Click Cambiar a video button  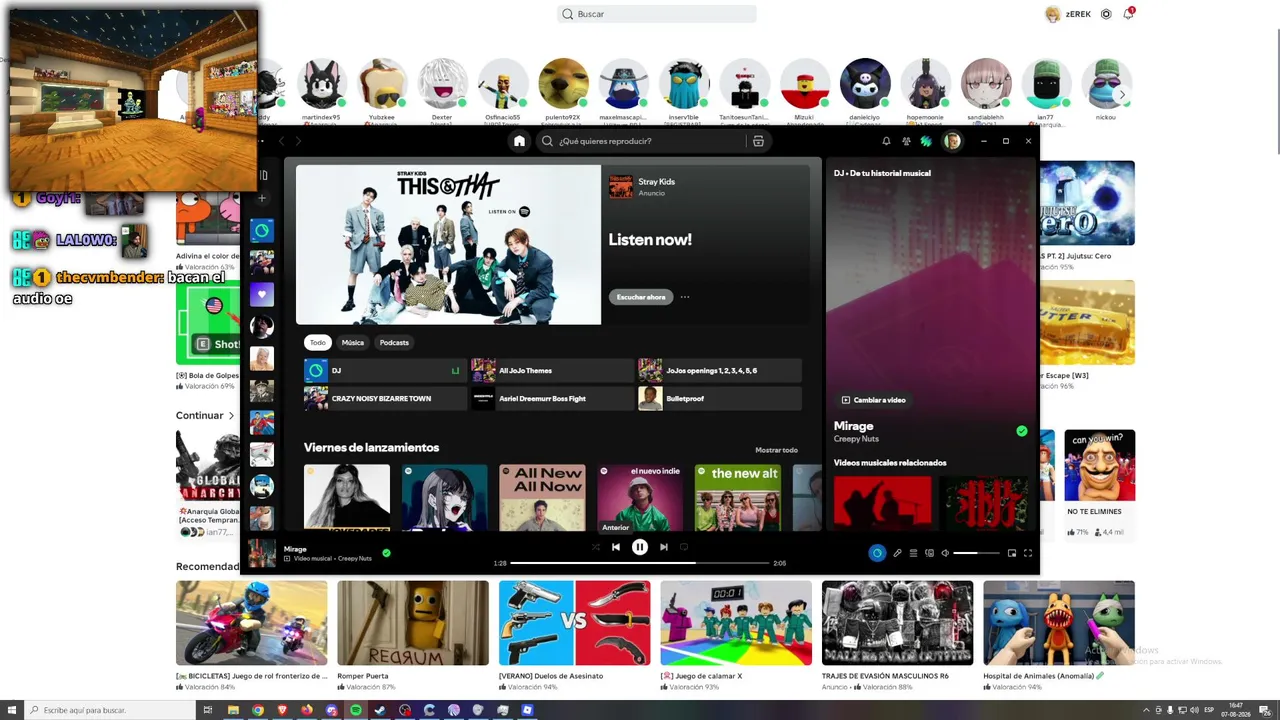click(x=874, y=400)
